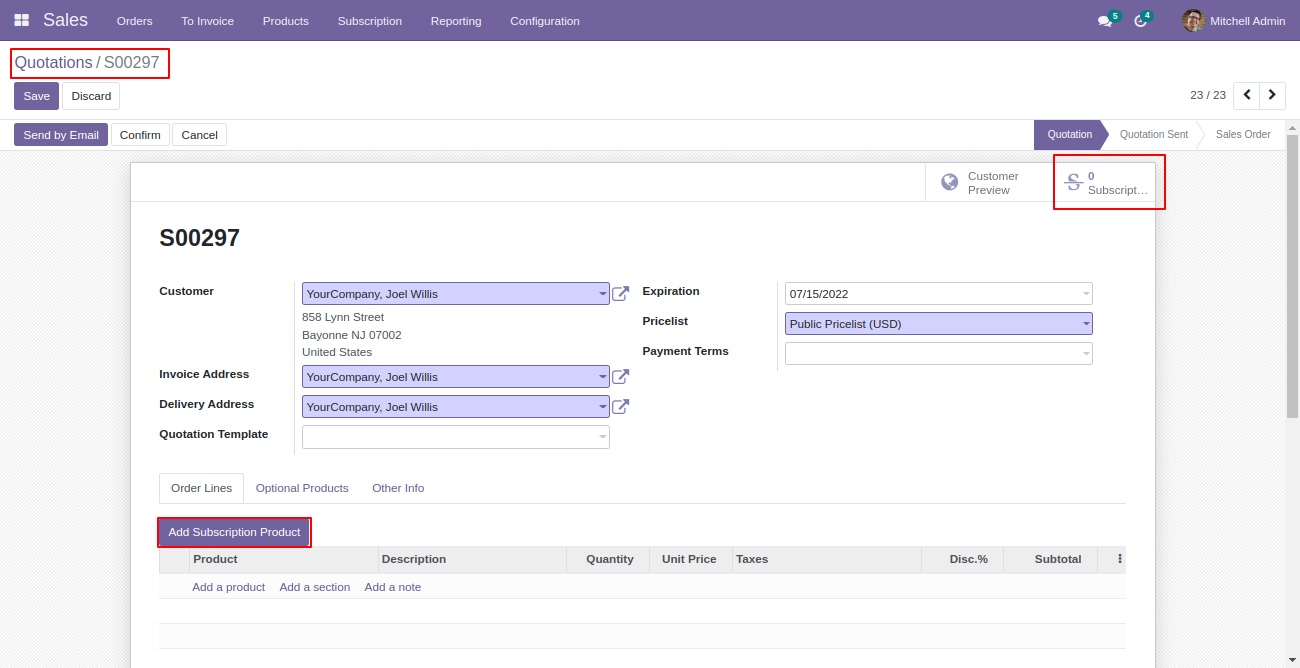Open table column options kebab icon
The width and height of the screenshot is (1300, 668).
(x=1119, y=559)
